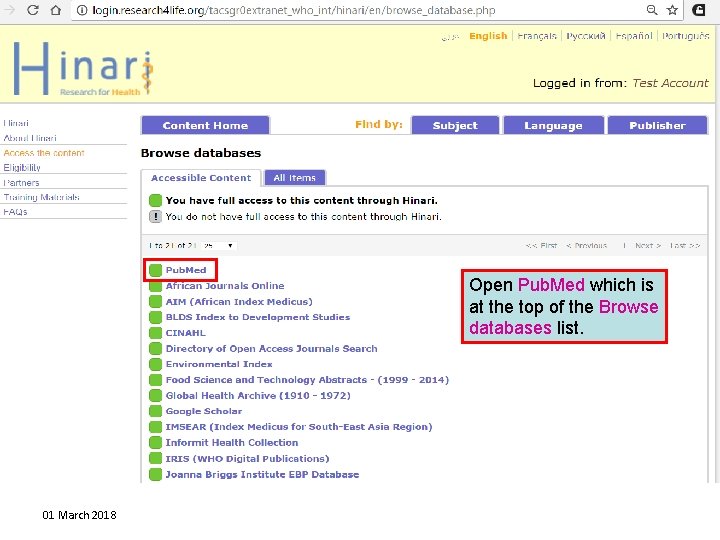Switch to the All Items tab
This screenshot has width=720, height=540.
pos(295,178)
